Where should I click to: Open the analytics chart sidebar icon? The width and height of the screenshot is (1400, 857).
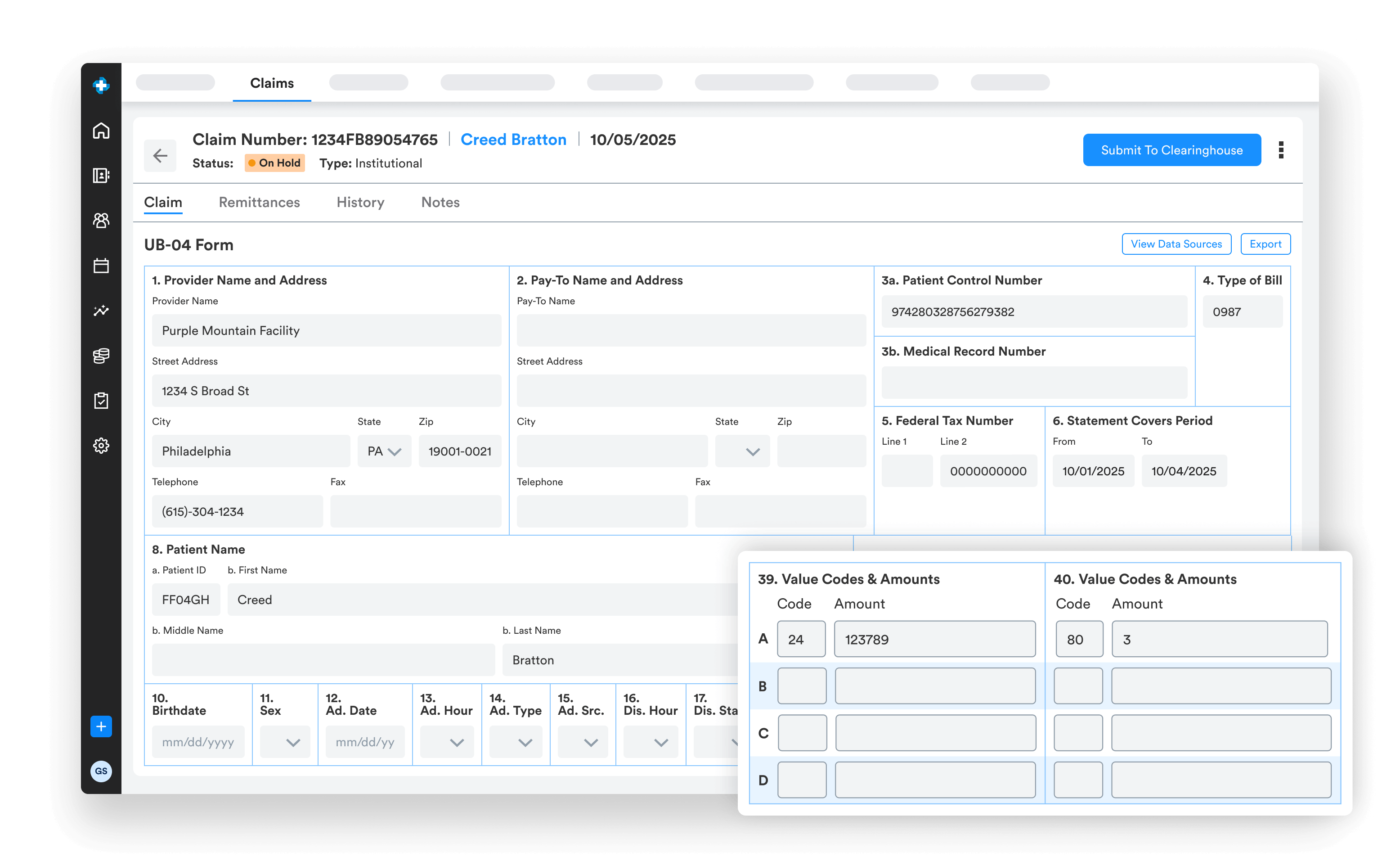click(x=101, y=310)
